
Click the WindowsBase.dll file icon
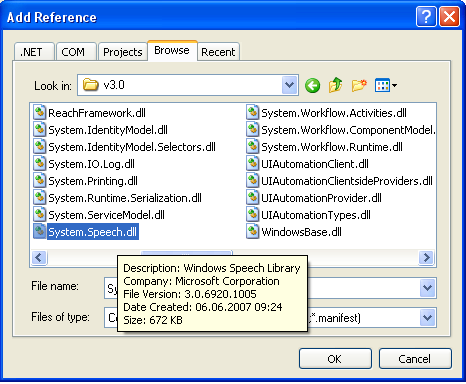(252, 231)
